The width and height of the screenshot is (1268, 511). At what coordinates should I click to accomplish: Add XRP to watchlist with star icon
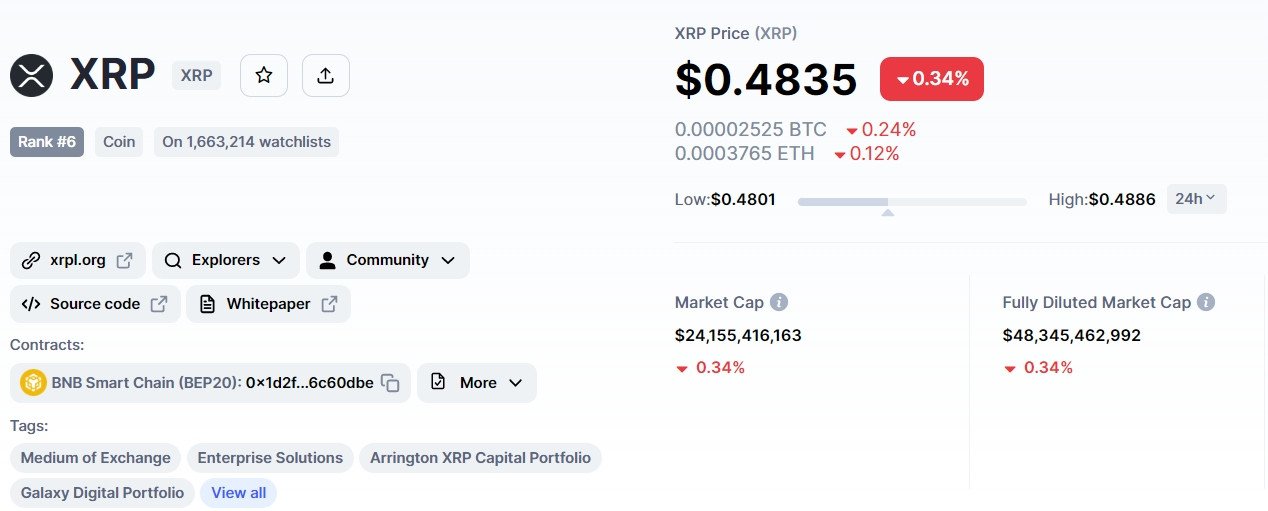click(x=264, y=75)
